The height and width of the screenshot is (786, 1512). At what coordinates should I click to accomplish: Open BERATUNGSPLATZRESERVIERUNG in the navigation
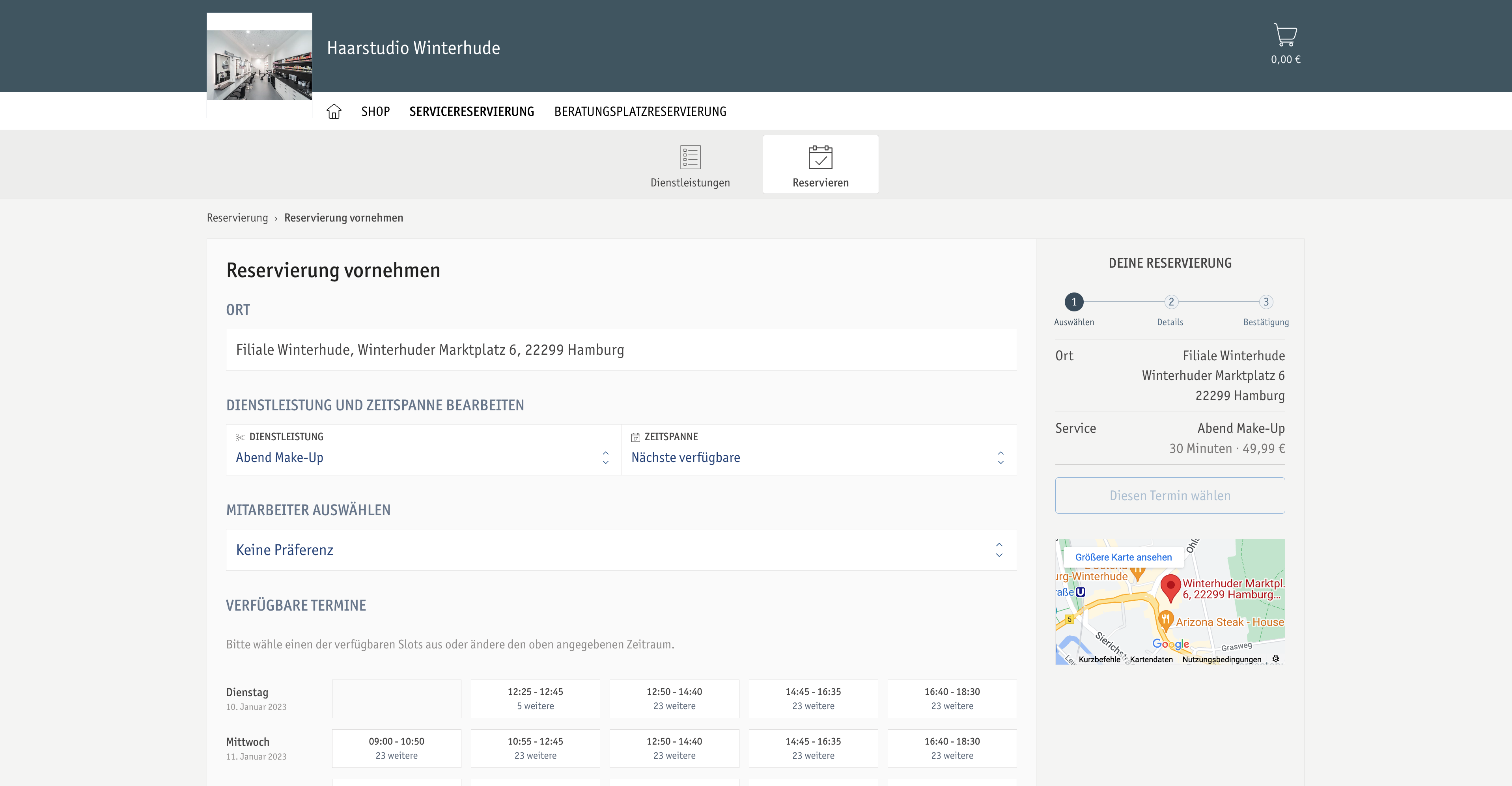(x=640, y=112)
